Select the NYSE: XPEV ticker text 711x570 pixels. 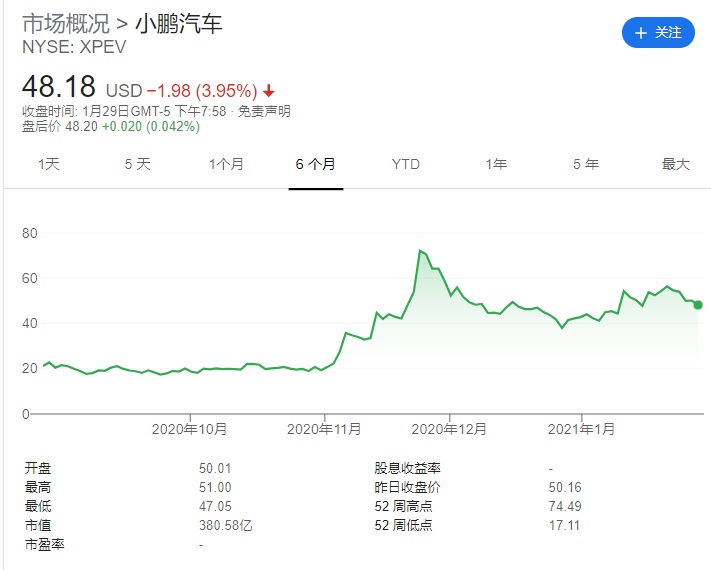(74, 47)
